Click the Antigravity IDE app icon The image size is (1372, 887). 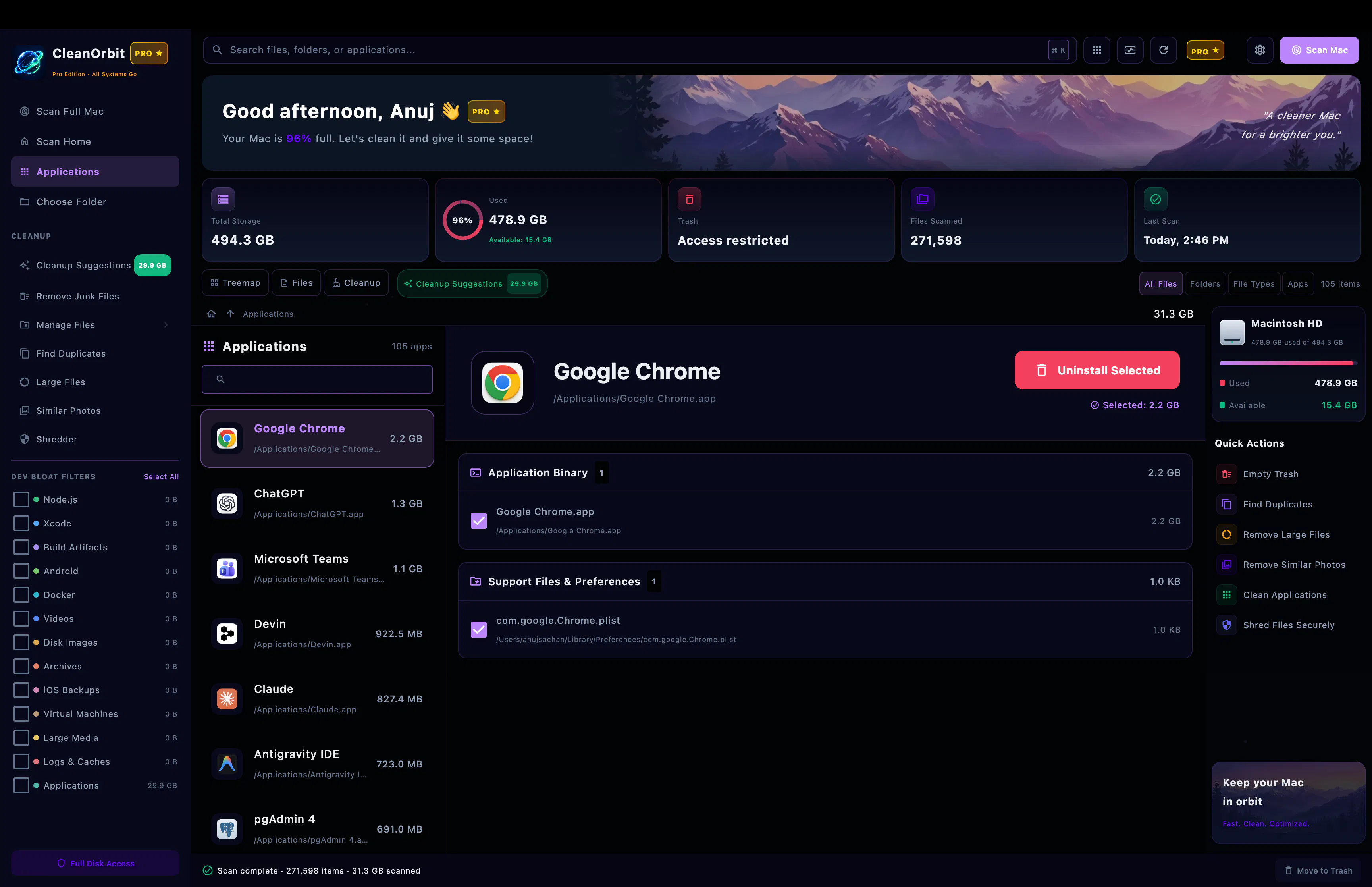point(227,764)
